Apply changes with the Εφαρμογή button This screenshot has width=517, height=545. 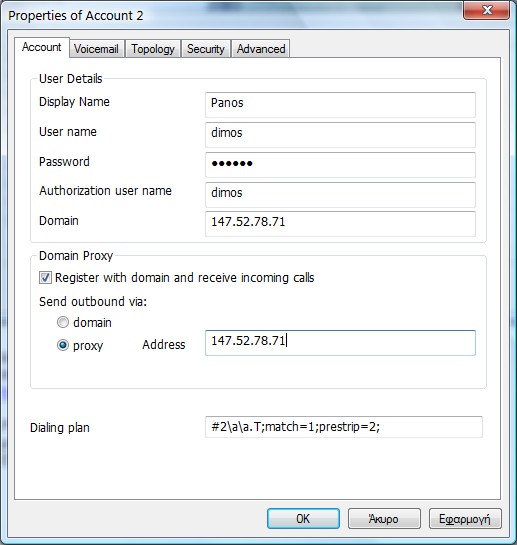click(465, 519)
